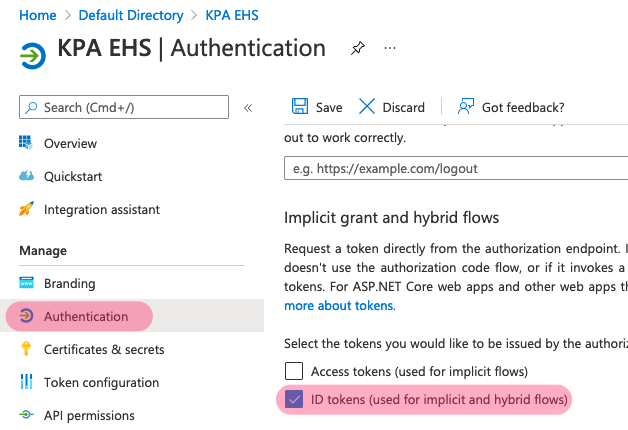Click the Token configuration bars icon
Image resolution: width=628 pixels, height=430 pixels.
[x=26, y=382]
